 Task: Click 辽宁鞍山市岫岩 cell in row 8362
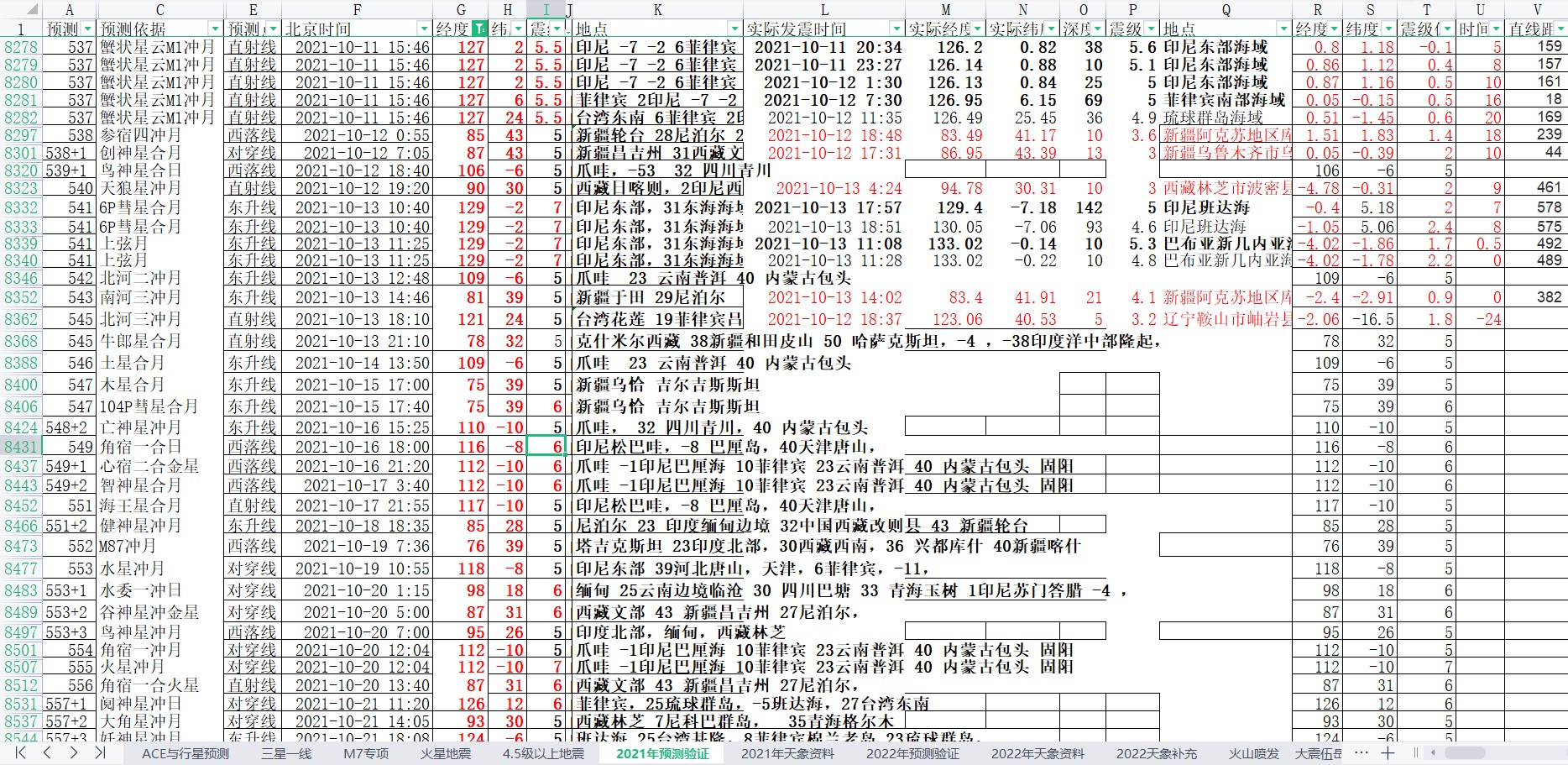[1226, 319]
